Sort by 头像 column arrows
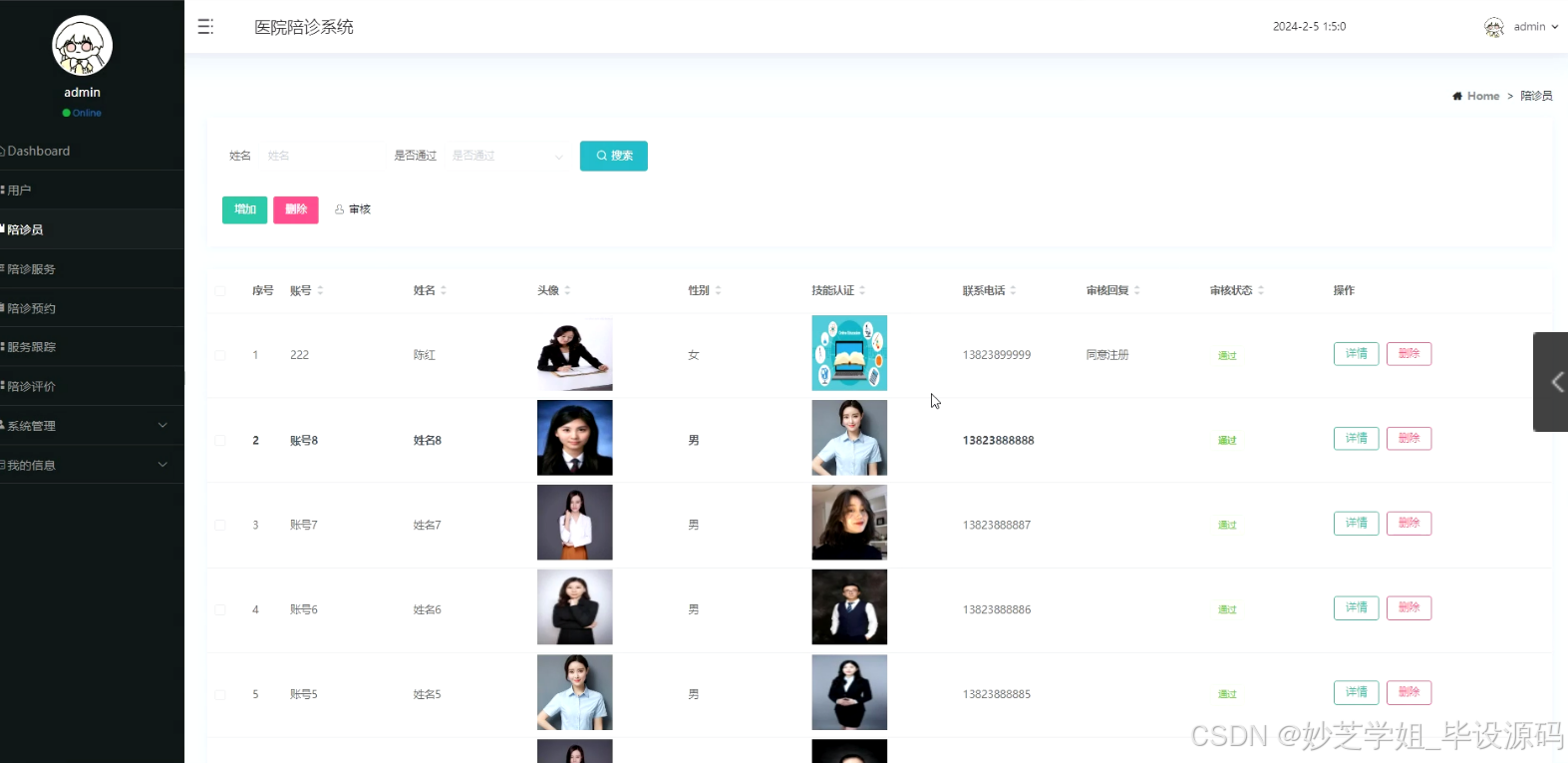This screenshot has height=763, width=1568. pos(567,290)
